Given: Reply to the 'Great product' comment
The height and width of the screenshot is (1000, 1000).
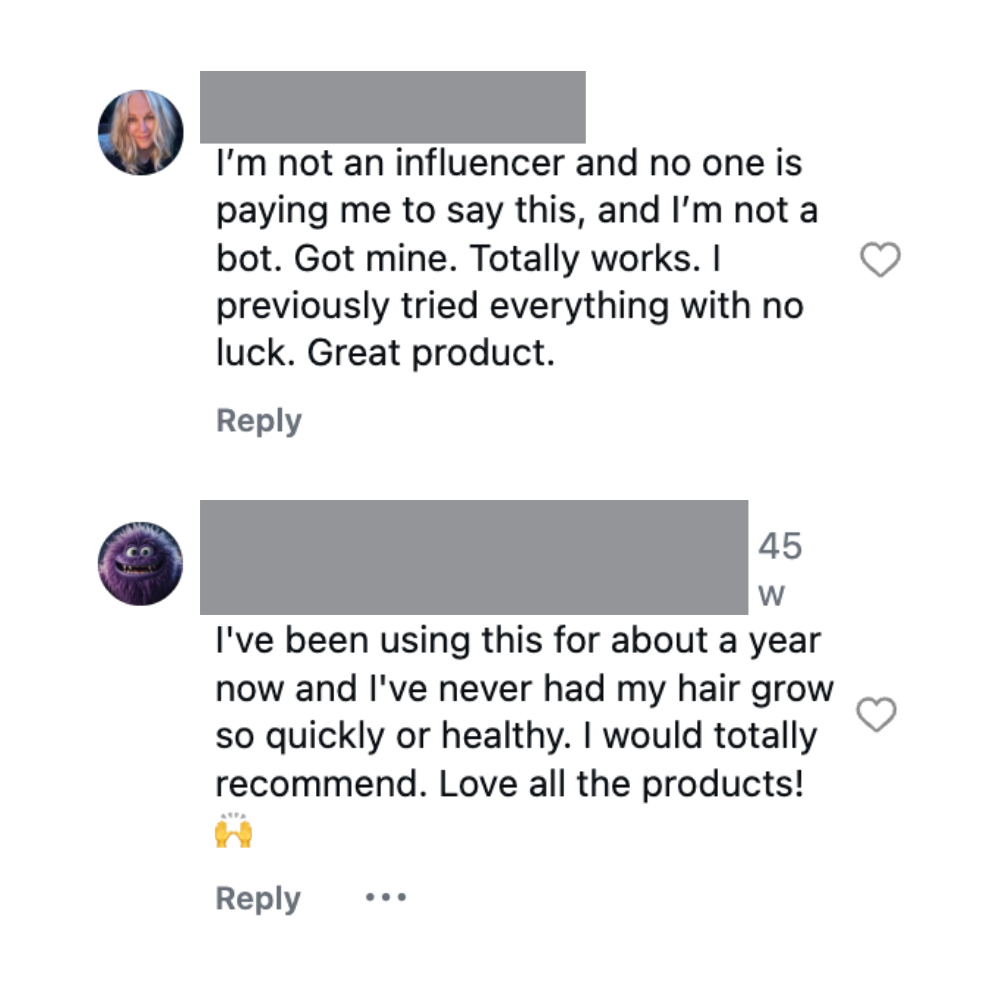Looking at the screenshot, I should 258,421.
